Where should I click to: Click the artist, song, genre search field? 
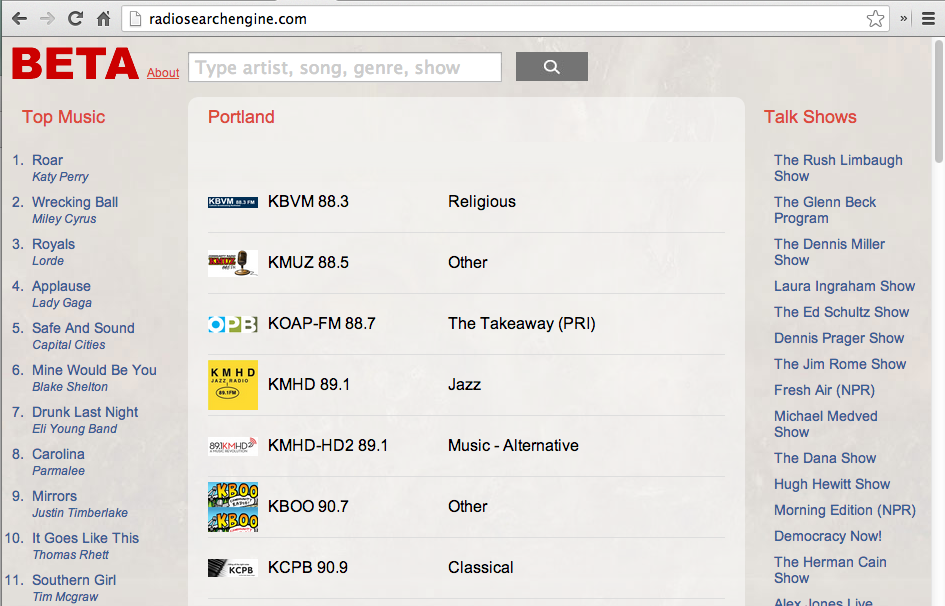[345, 67]
